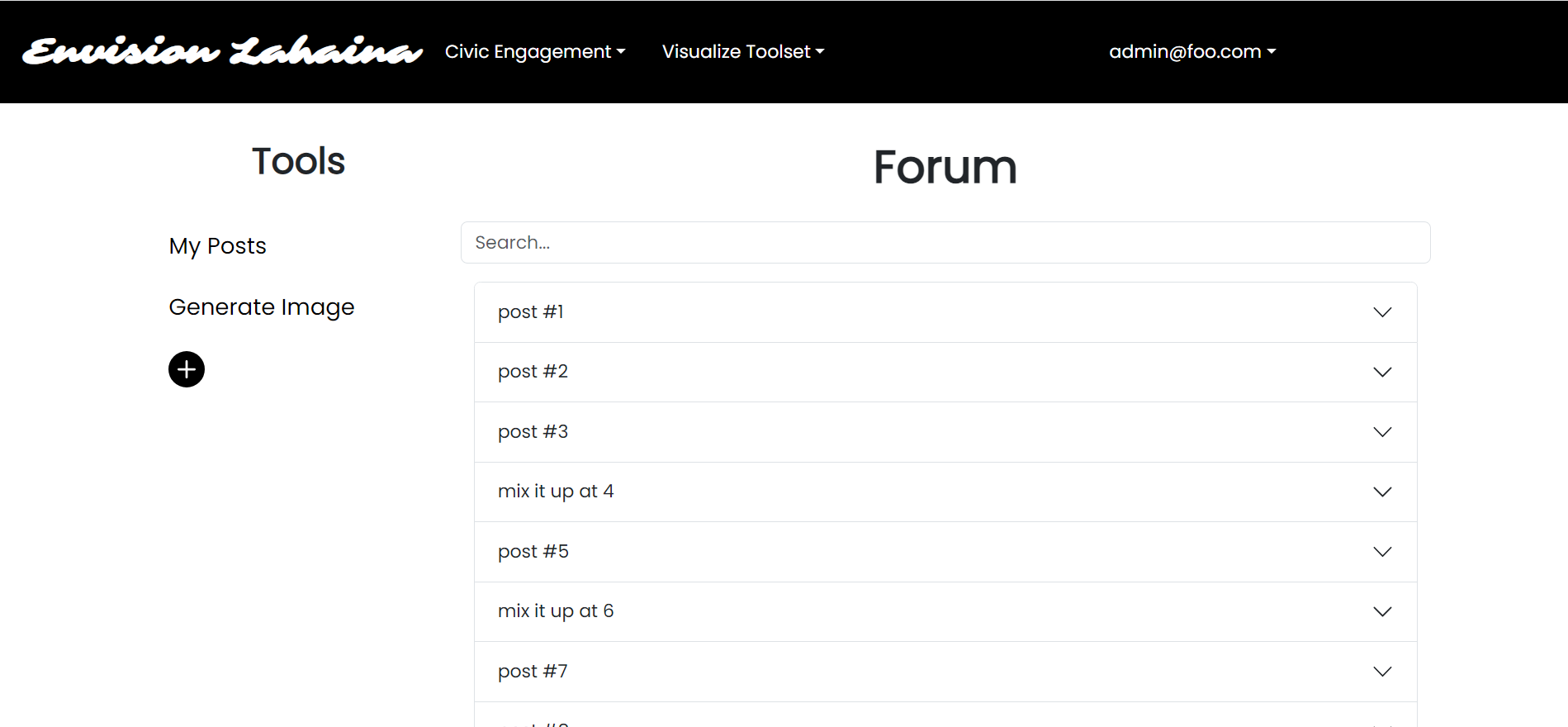Expand the 'mix it up at 4' chevron

coord(1382,492)
